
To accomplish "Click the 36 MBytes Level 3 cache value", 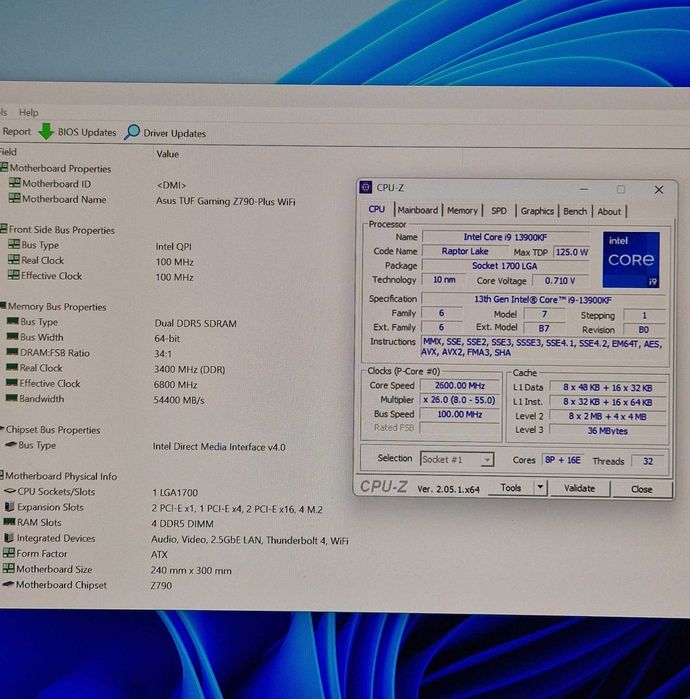I will [608, 431].
